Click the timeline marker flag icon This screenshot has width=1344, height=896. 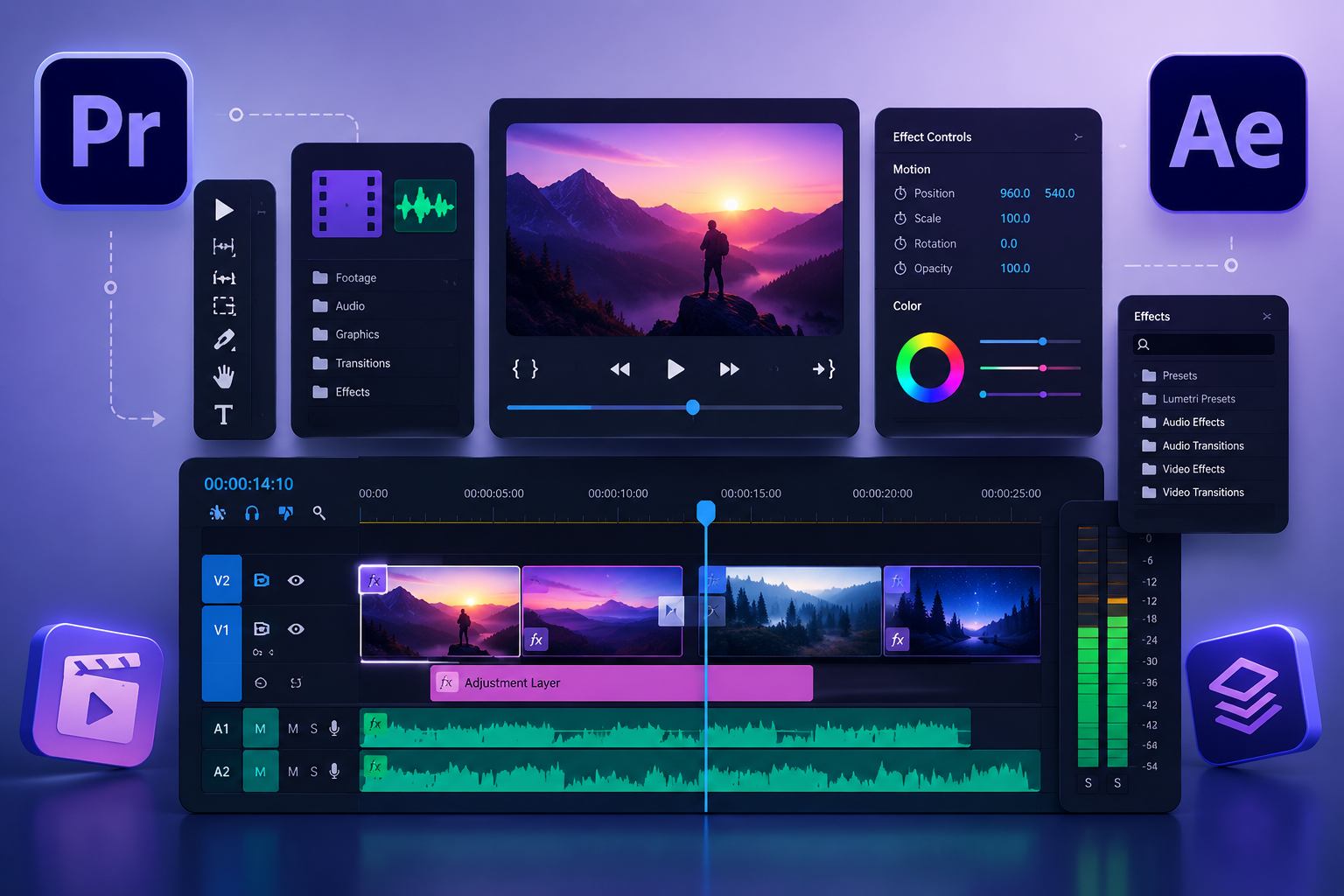(285, 513)
